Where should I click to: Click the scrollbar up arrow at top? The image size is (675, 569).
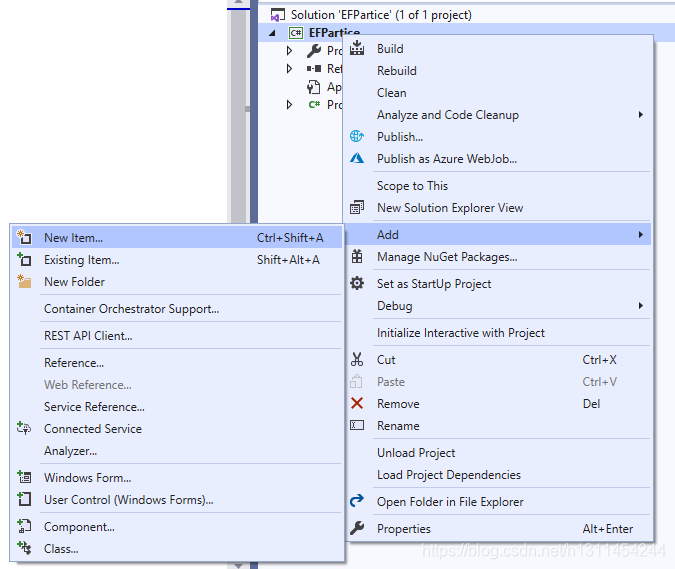[x=238, y=2]
